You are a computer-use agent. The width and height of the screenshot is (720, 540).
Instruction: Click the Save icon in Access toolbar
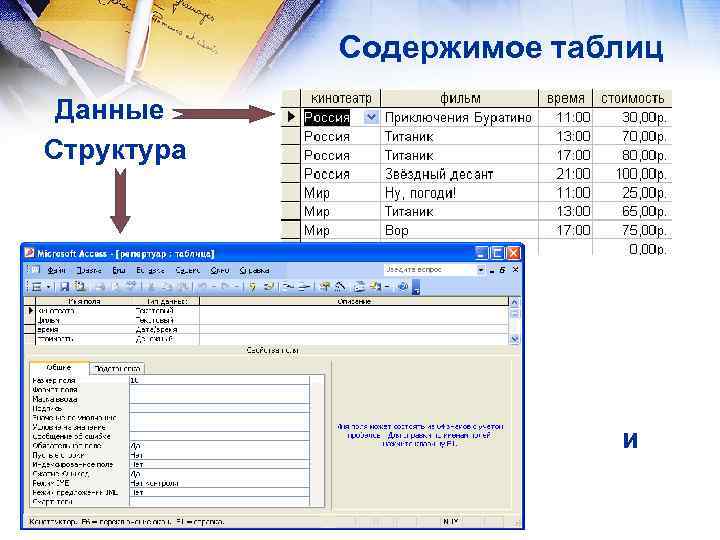65,287
